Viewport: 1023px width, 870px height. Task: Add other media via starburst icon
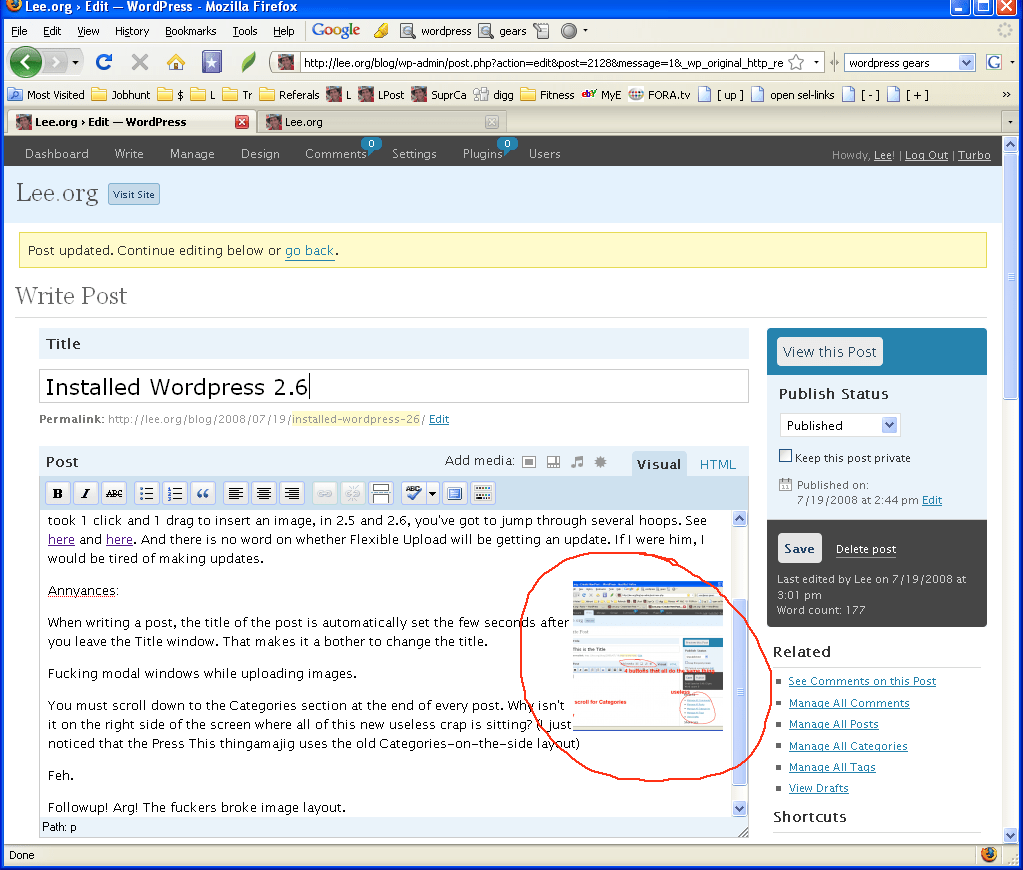click(x=601, y=462)
